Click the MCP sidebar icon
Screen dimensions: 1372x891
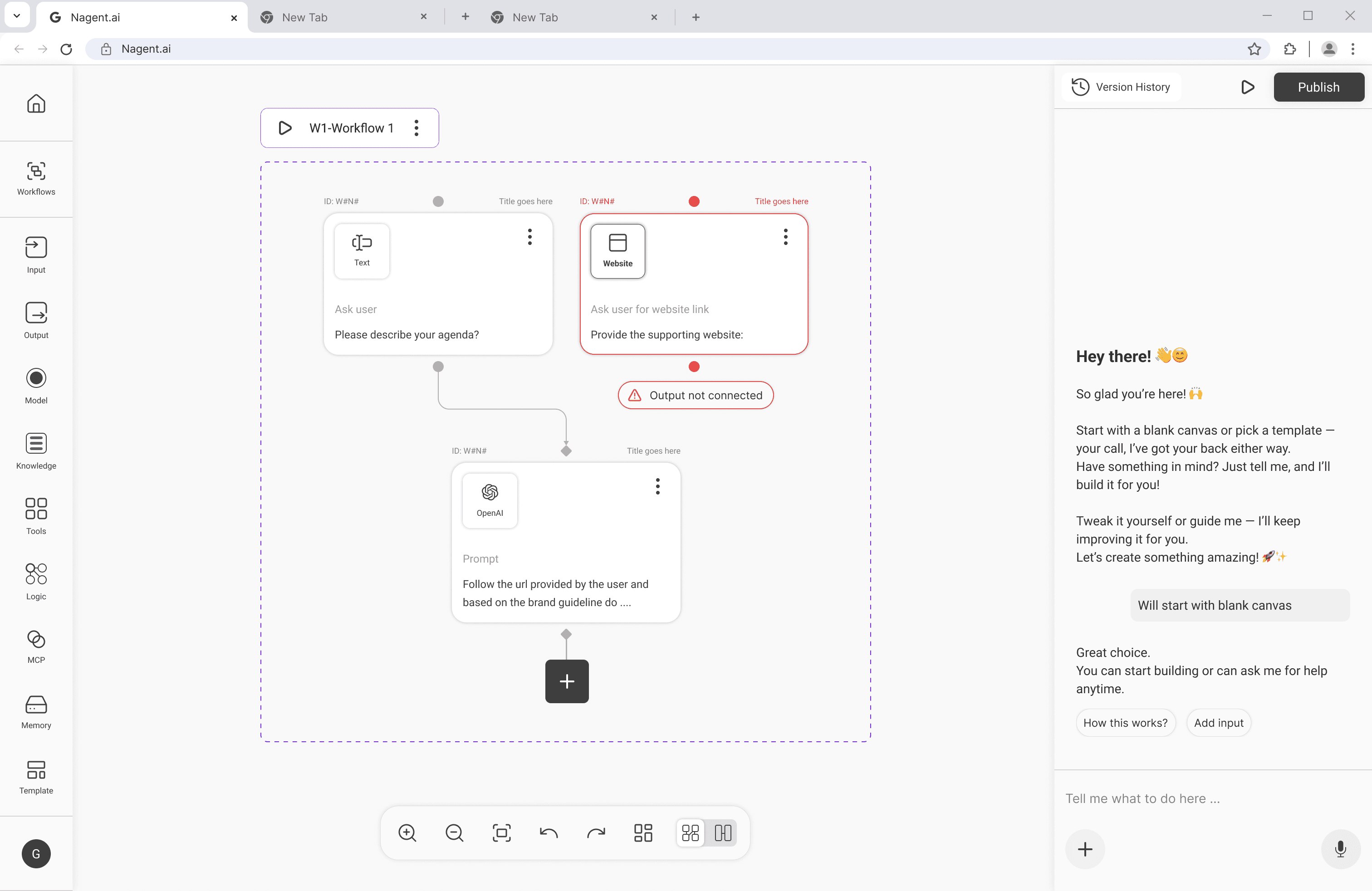tap(36, 646)
